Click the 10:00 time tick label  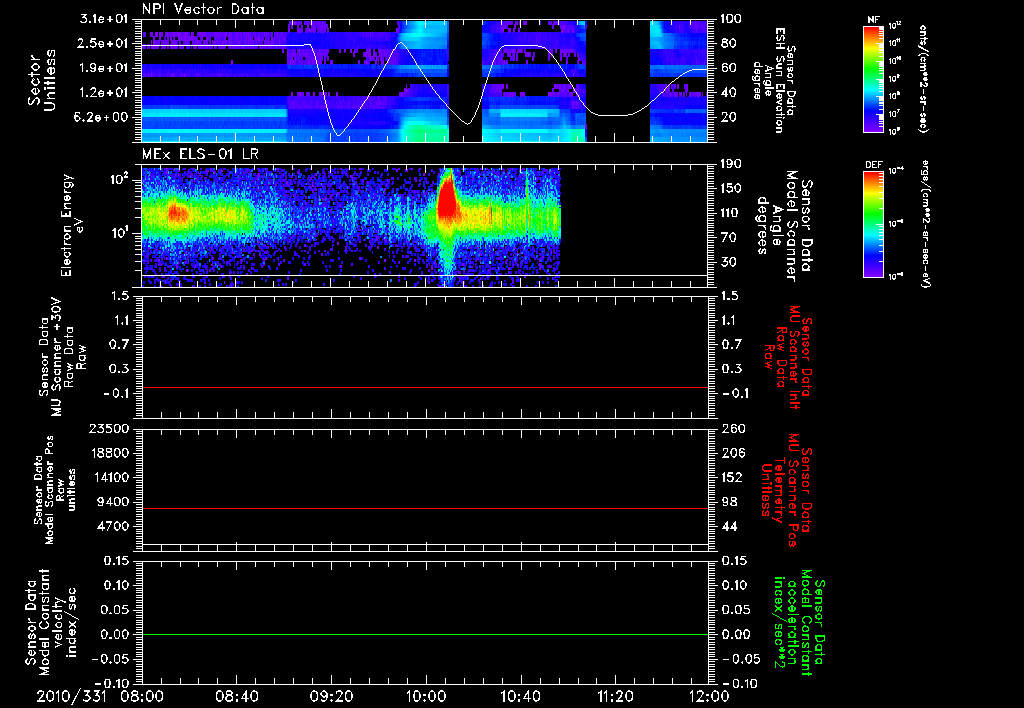click(426, 696)
